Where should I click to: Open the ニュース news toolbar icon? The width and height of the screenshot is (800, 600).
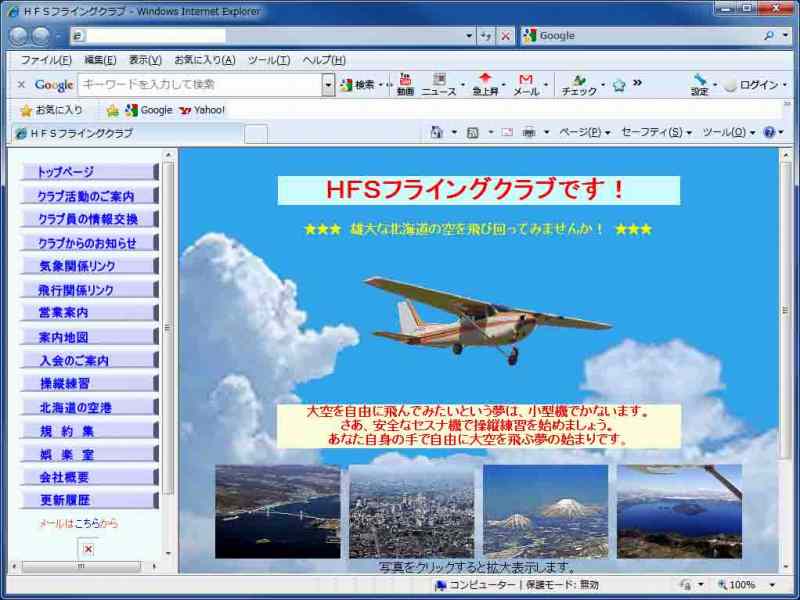[438, 84]
